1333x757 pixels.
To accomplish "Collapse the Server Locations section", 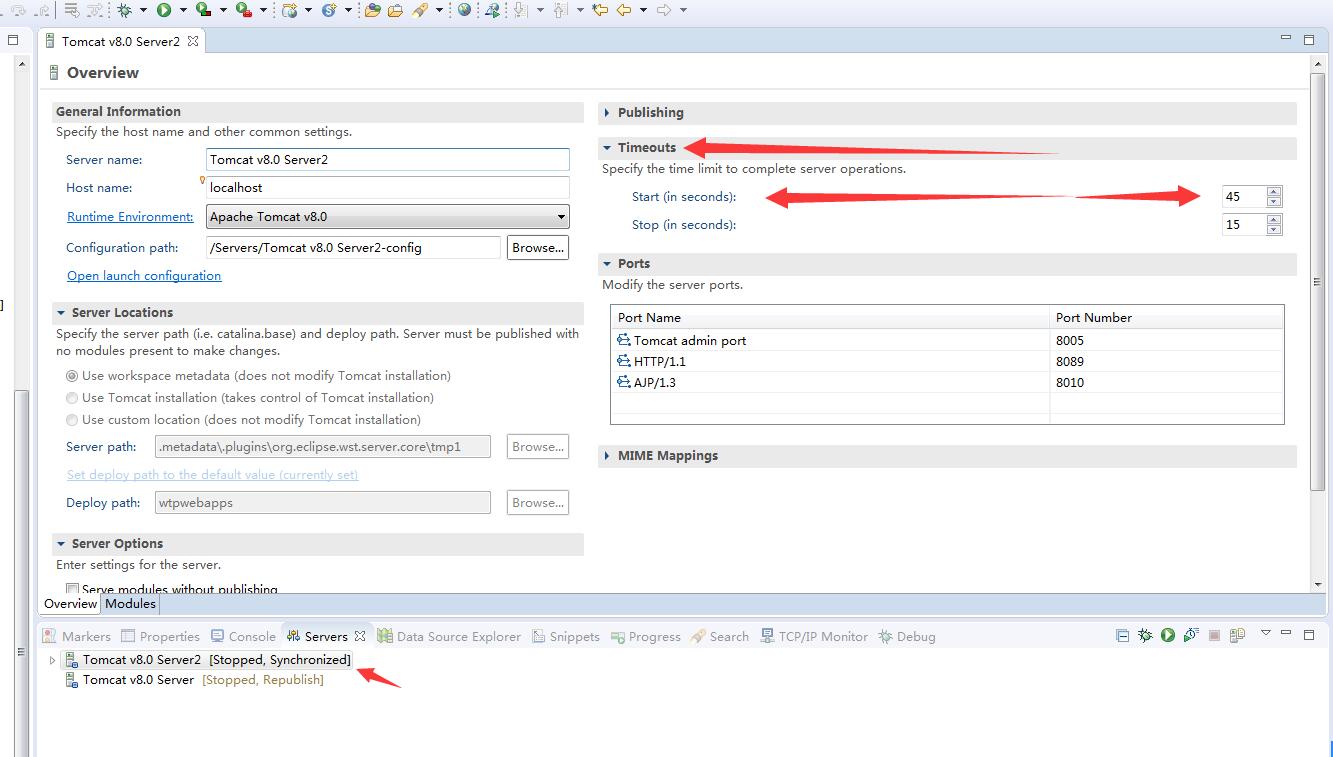I will (x=61, y=313).
